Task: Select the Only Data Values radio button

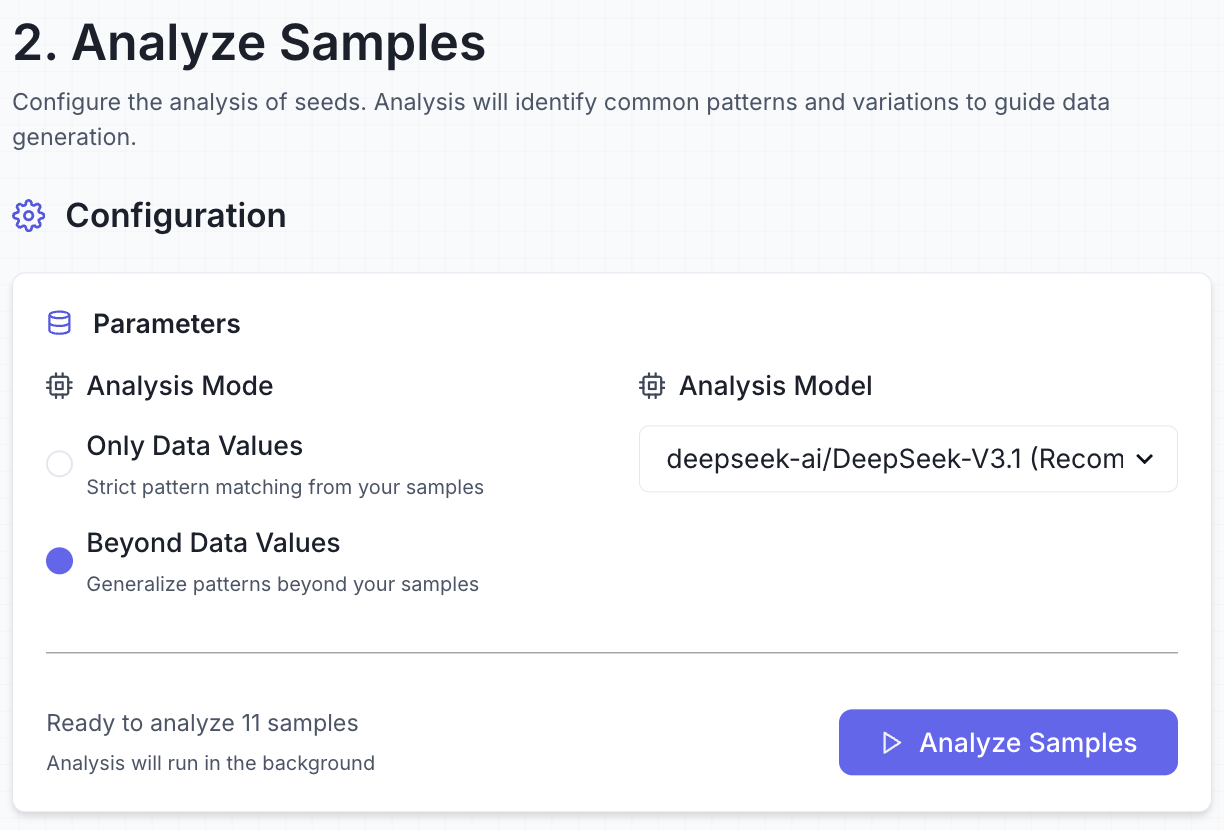Action: (x=60, y=464)
